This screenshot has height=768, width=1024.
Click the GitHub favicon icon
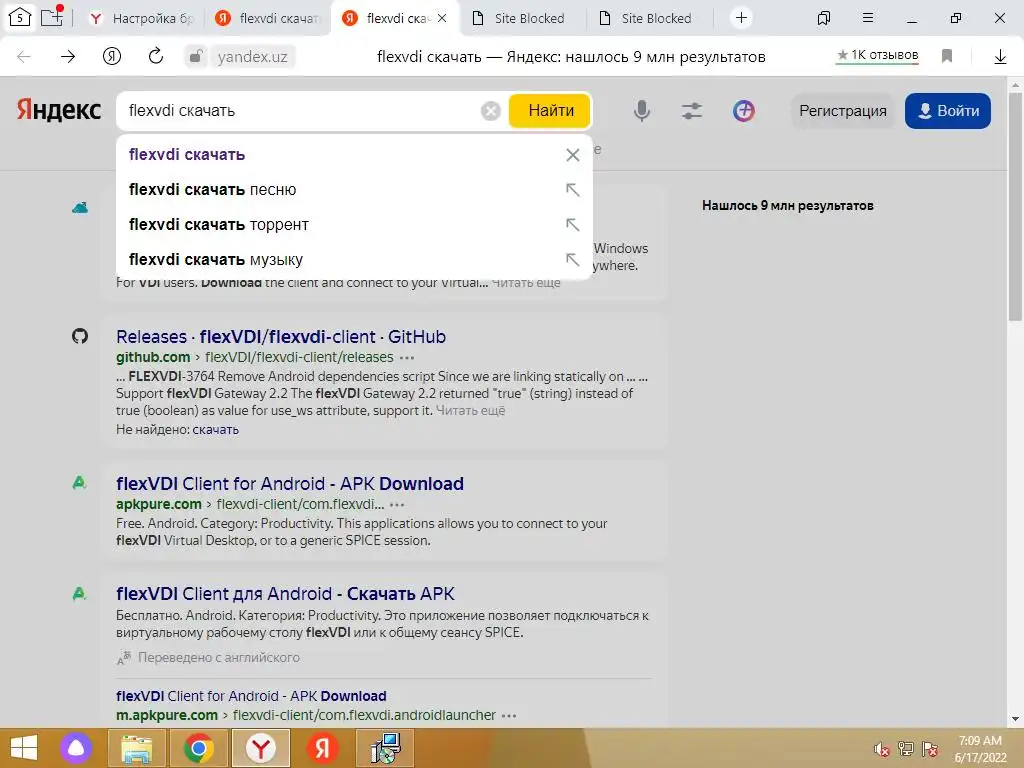[80, 336]
